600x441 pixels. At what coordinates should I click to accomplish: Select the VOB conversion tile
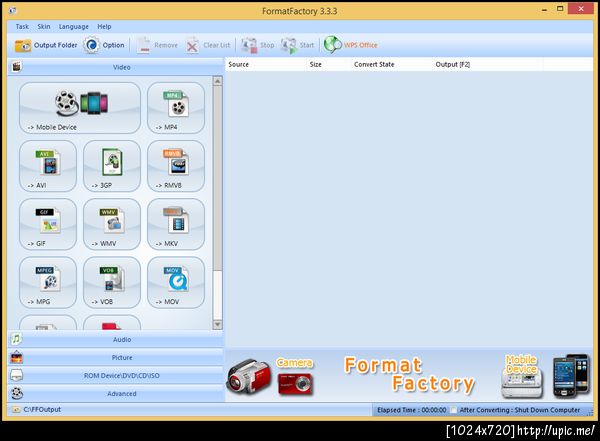[x=112, y=282]
